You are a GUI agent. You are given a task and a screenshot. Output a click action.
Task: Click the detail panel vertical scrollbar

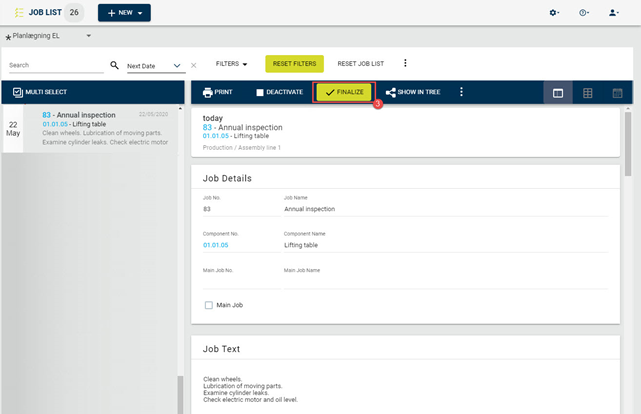pos(628,144)
